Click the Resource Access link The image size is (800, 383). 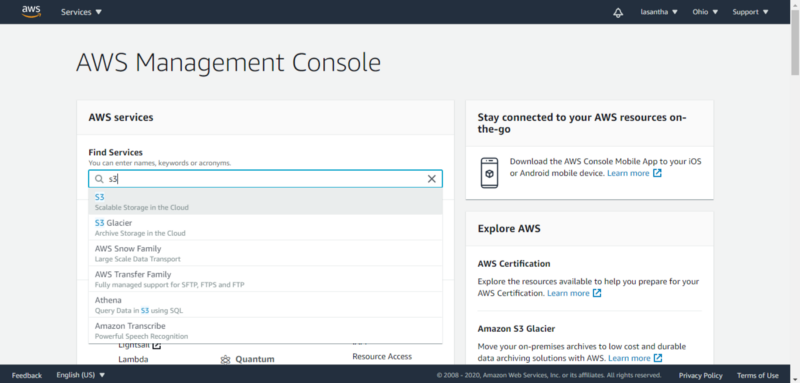pyautogui.click(x=382, y=356)
